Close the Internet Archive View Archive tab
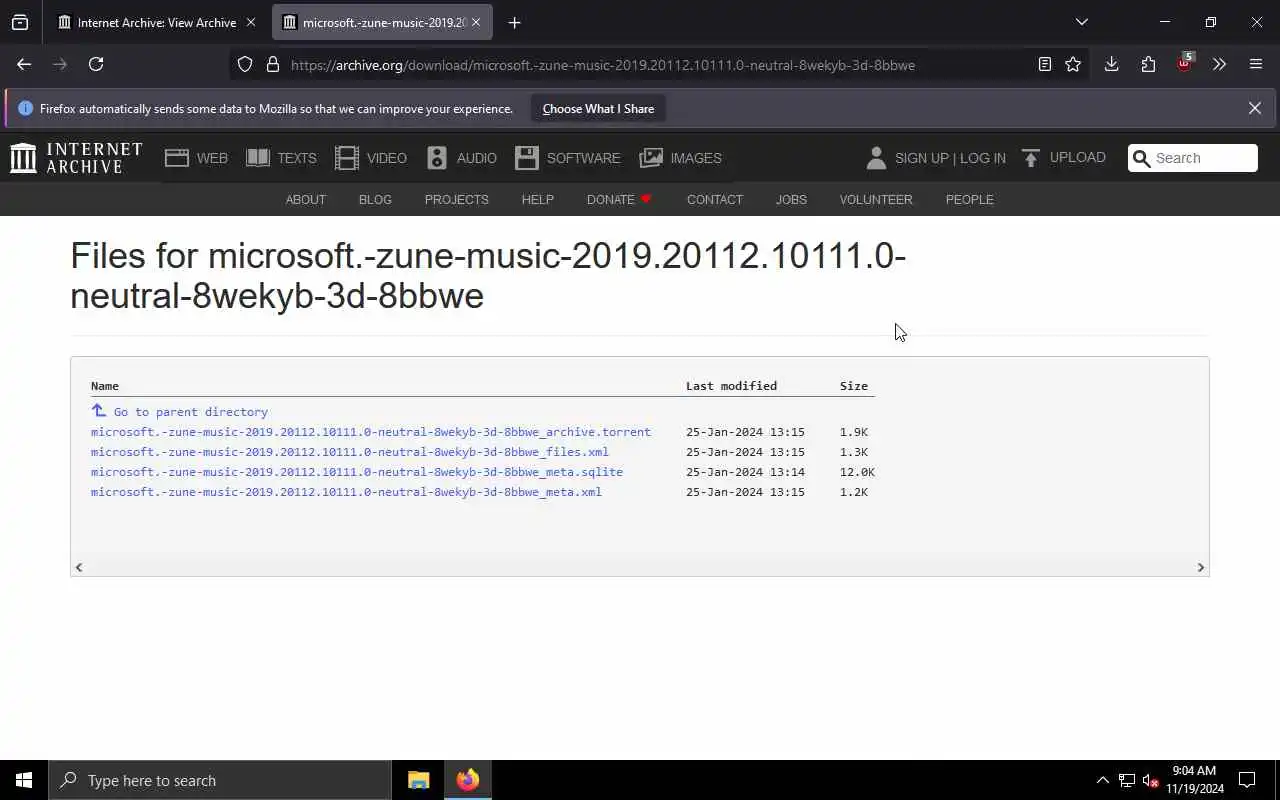Image resolution: width=1280 pixels, height=800 pixels. pyautogui.click(x=251, y=22)
